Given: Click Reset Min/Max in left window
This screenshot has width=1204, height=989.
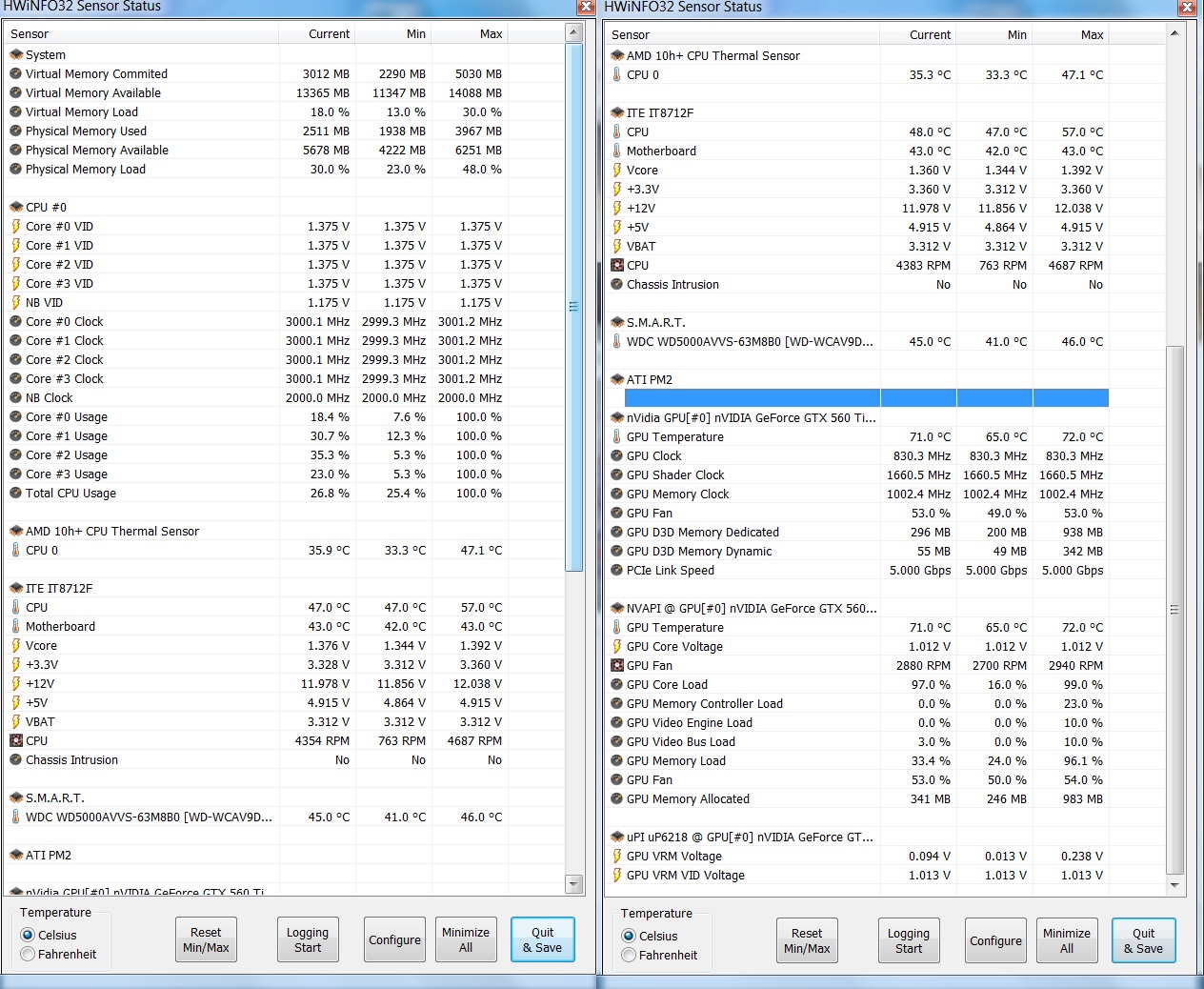Looking at the screenshot, I should click(x=206, y=940).
